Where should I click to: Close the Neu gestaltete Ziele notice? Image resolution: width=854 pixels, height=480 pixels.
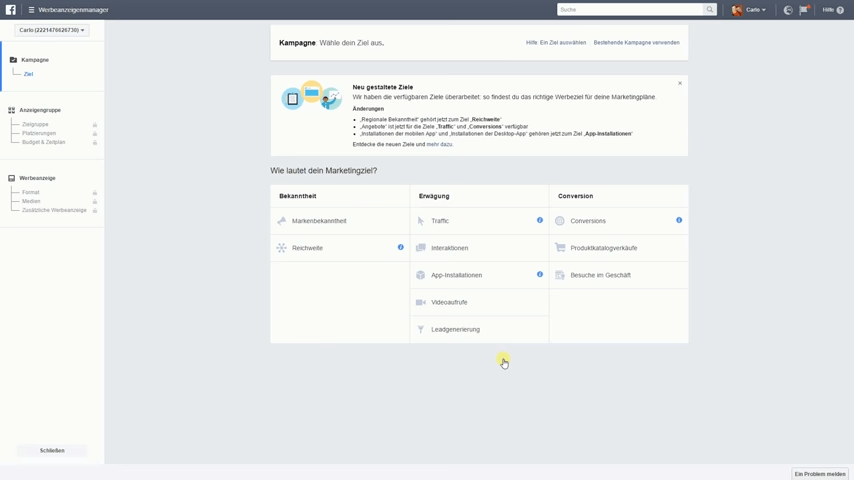680,83
